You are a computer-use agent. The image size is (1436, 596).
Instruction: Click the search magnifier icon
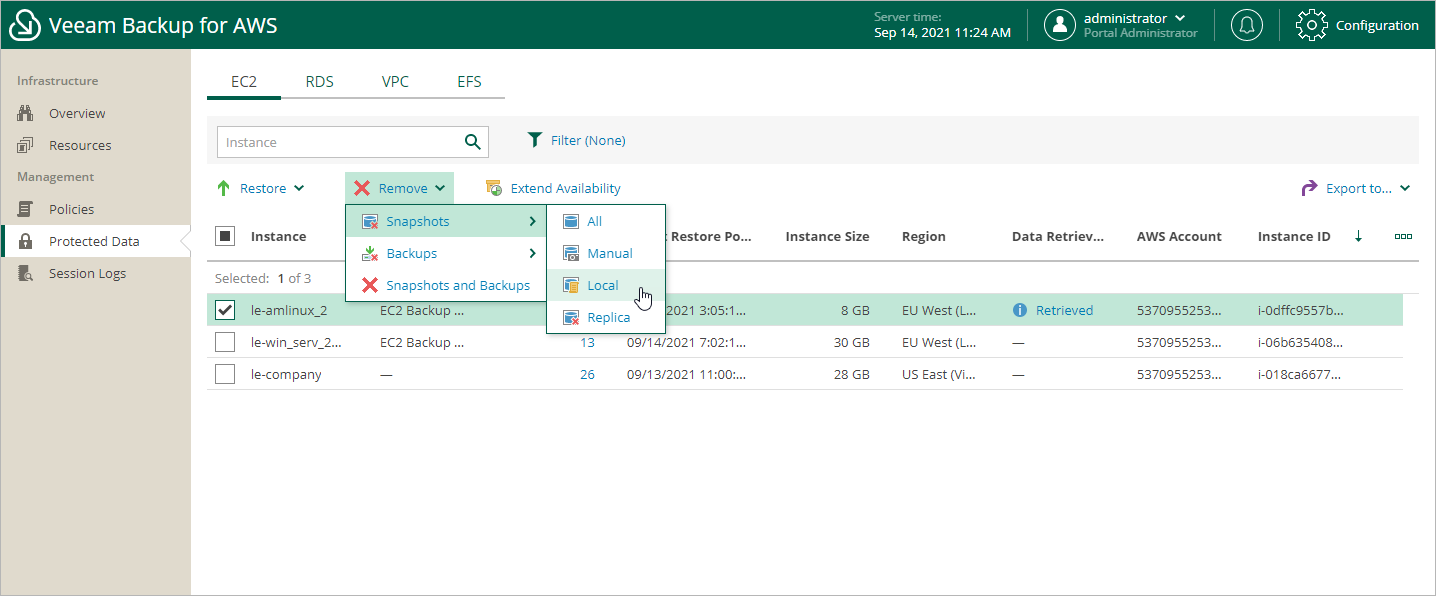(473, 142)
